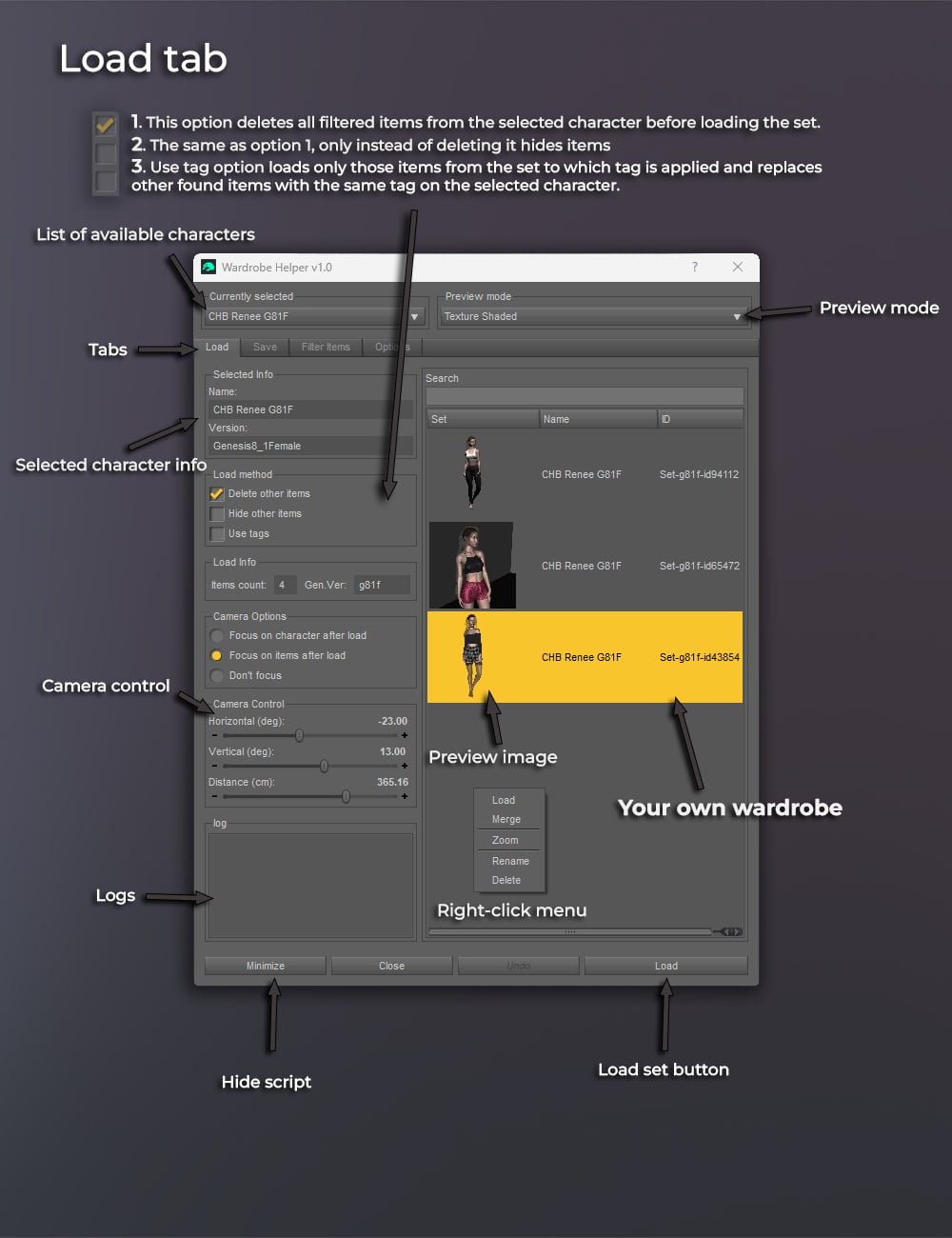Select the 'Don't focus' camera option
Viewport: 952px width, 1238px height.
(x=216, y=675)
